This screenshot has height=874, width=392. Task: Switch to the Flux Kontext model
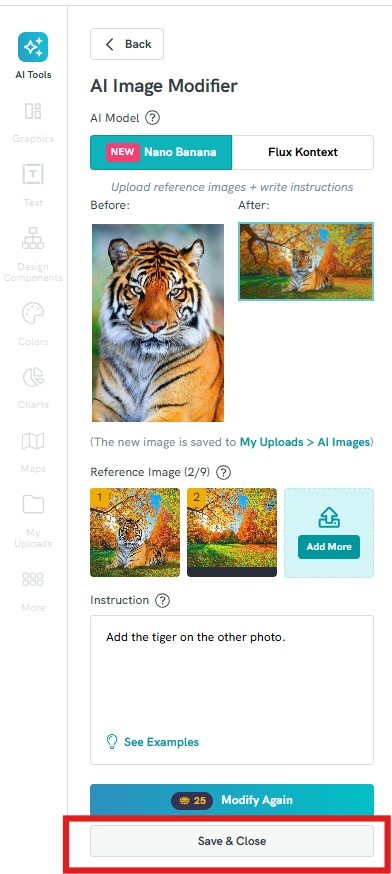303,152
